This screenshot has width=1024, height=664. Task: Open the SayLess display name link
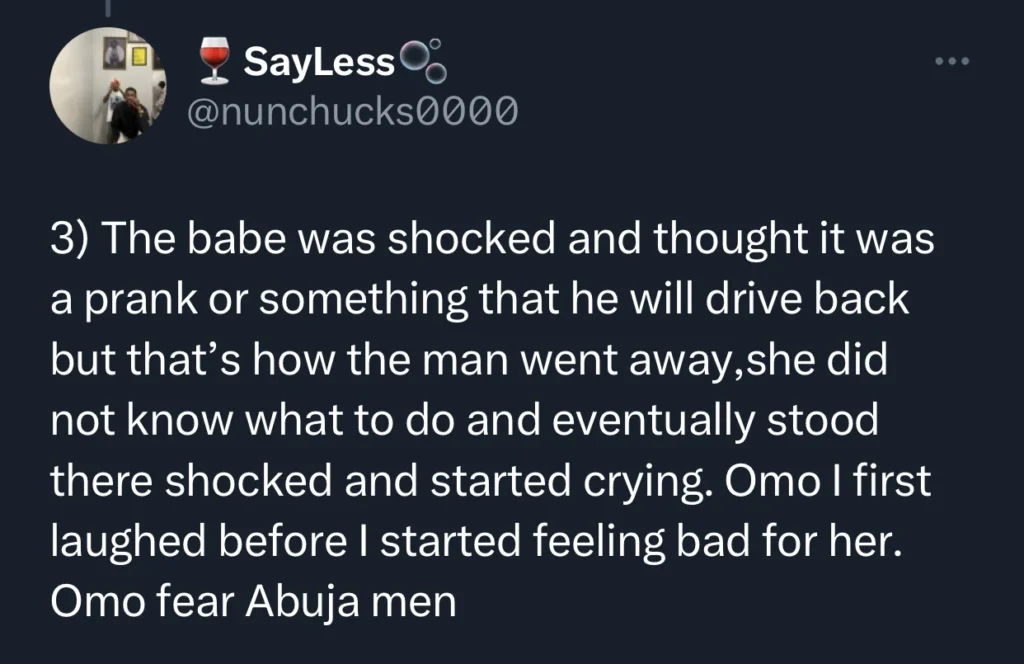tap(318, 58)
